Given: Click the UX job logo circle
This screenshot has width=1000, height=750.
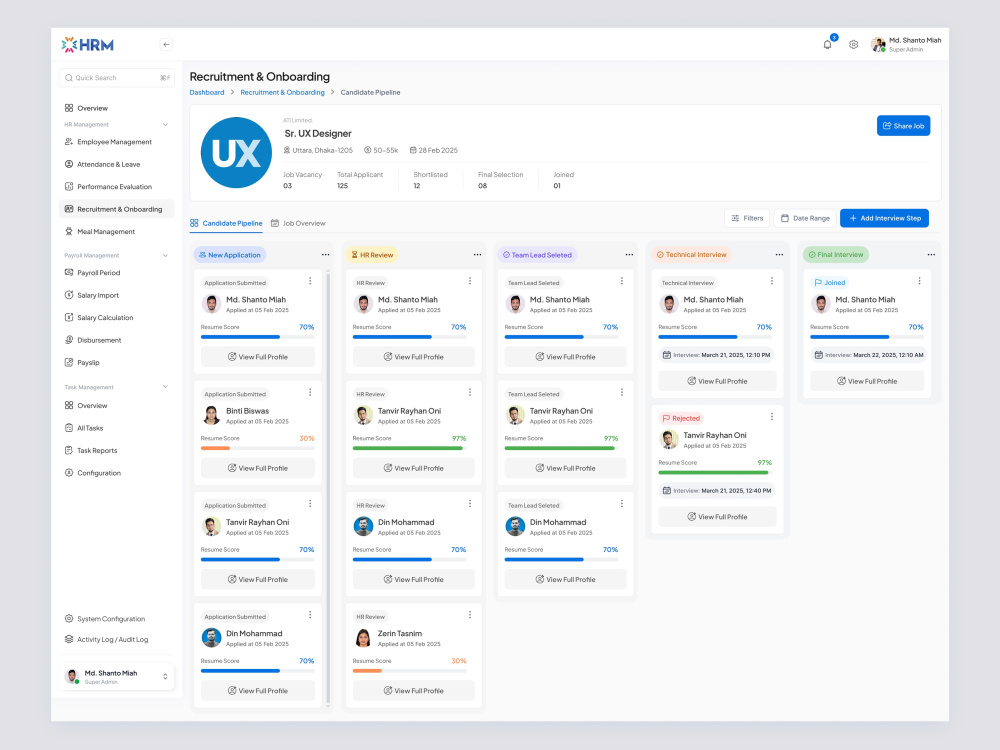Looking at the screenshot, I should pos(237,152).
